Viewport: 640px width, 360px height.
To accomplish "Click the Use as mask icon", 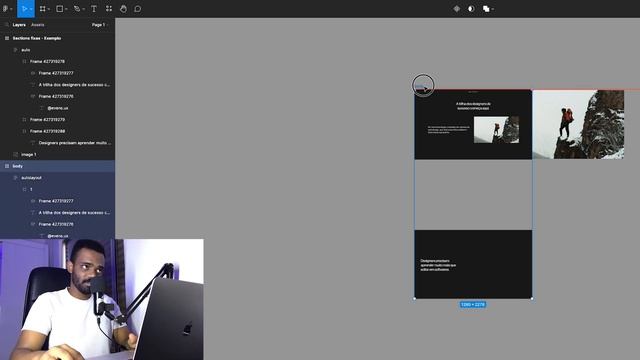I will 471,9.
